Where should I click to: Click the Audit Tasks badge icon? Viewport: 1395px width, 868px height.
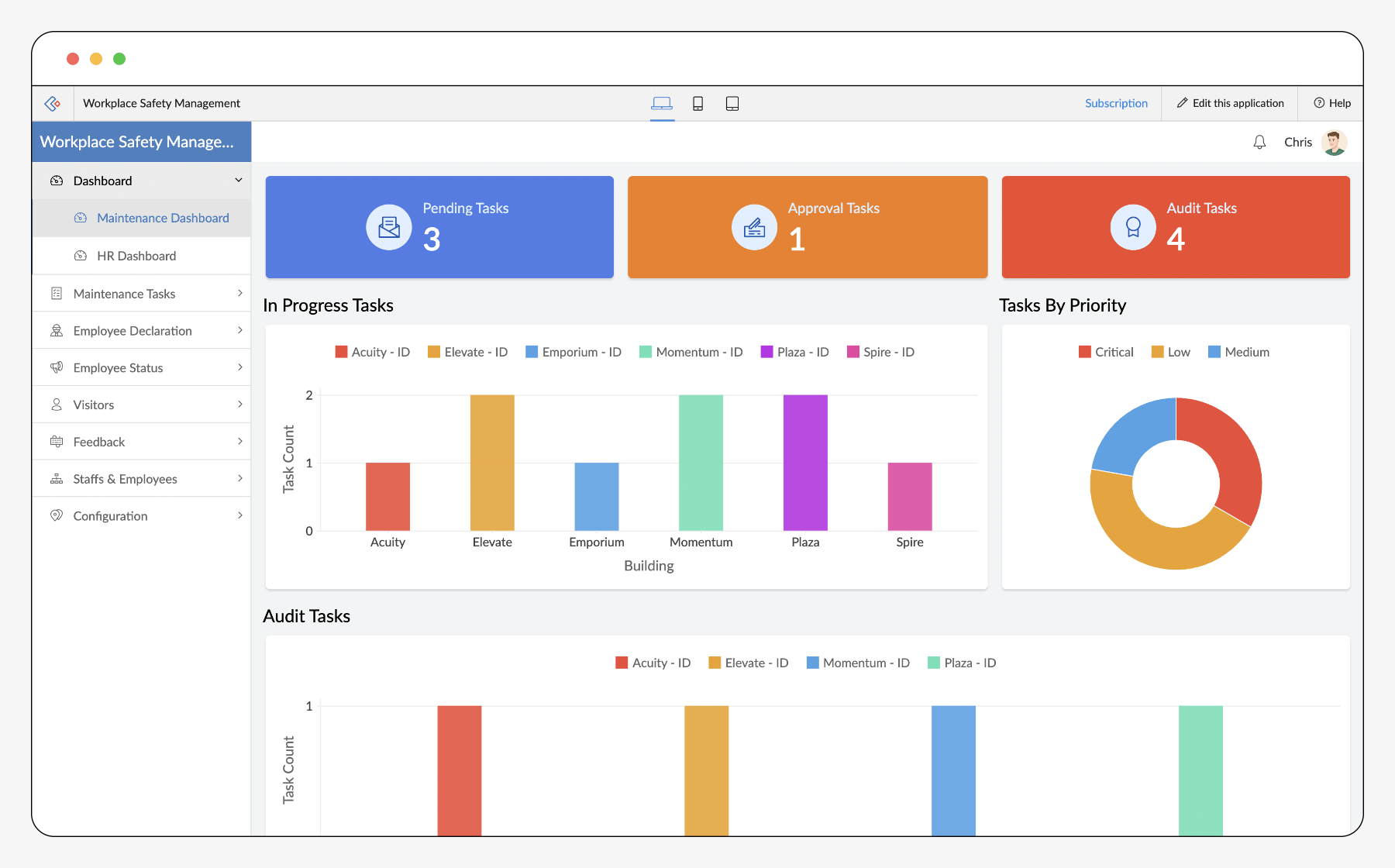click(1133, 227)
